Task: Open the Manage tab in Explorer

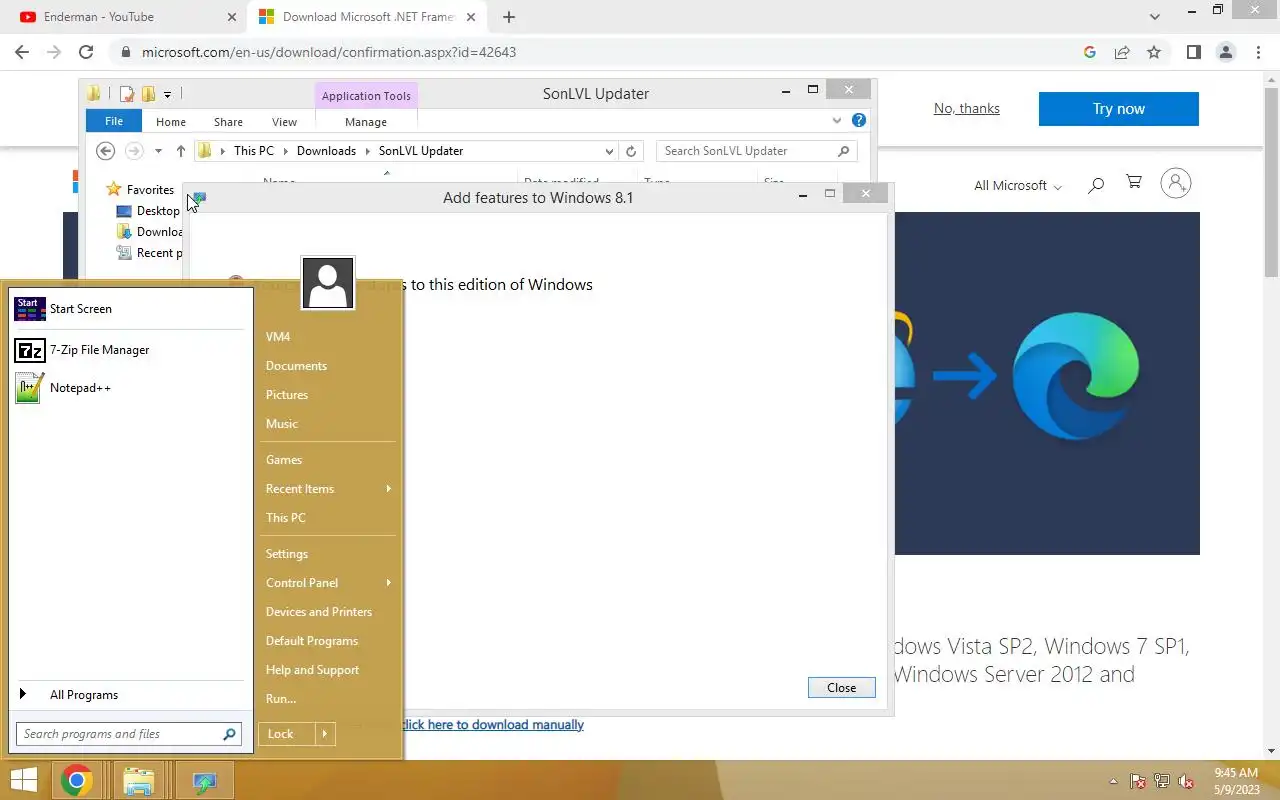Action: coord(366,122)
